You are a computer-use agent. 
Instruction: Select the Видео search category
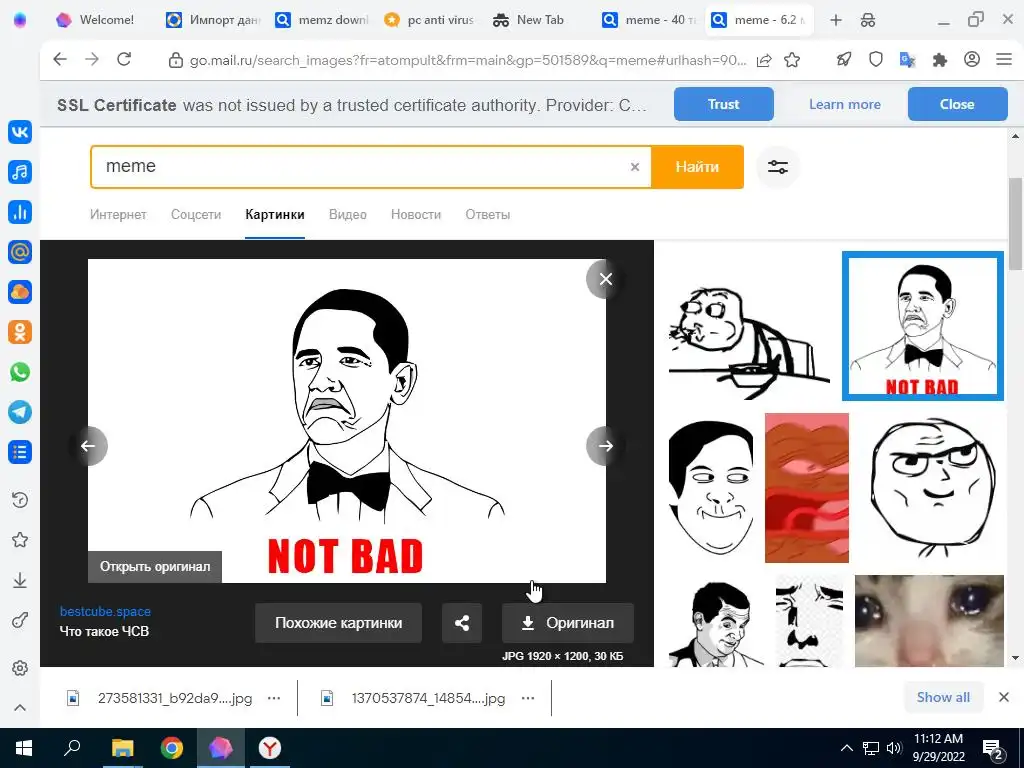pos(347,214)
